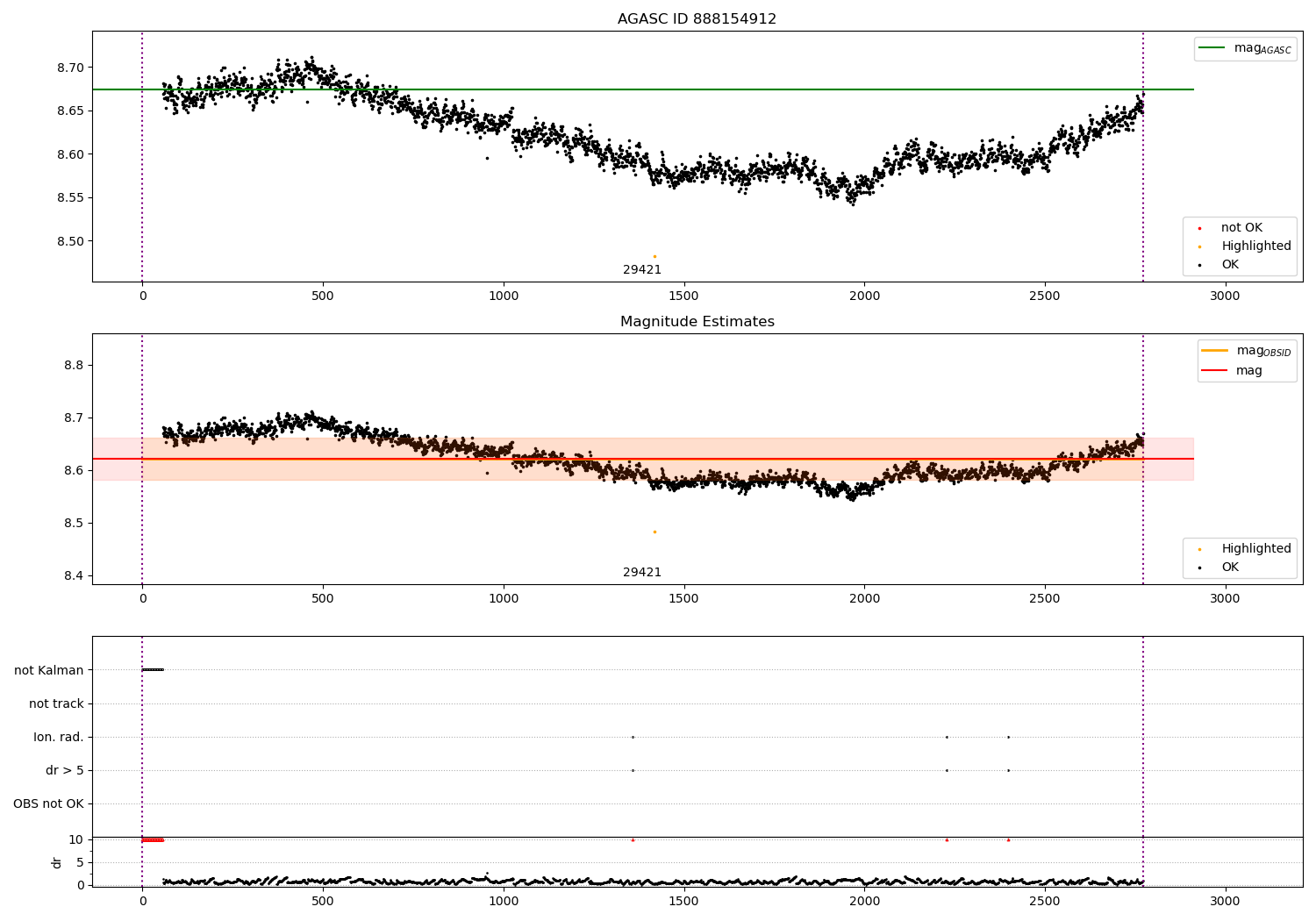Click the 5 tick on the dr axis
The height and width of the screenshot is (921, 1316).
(x=80, y=862)
